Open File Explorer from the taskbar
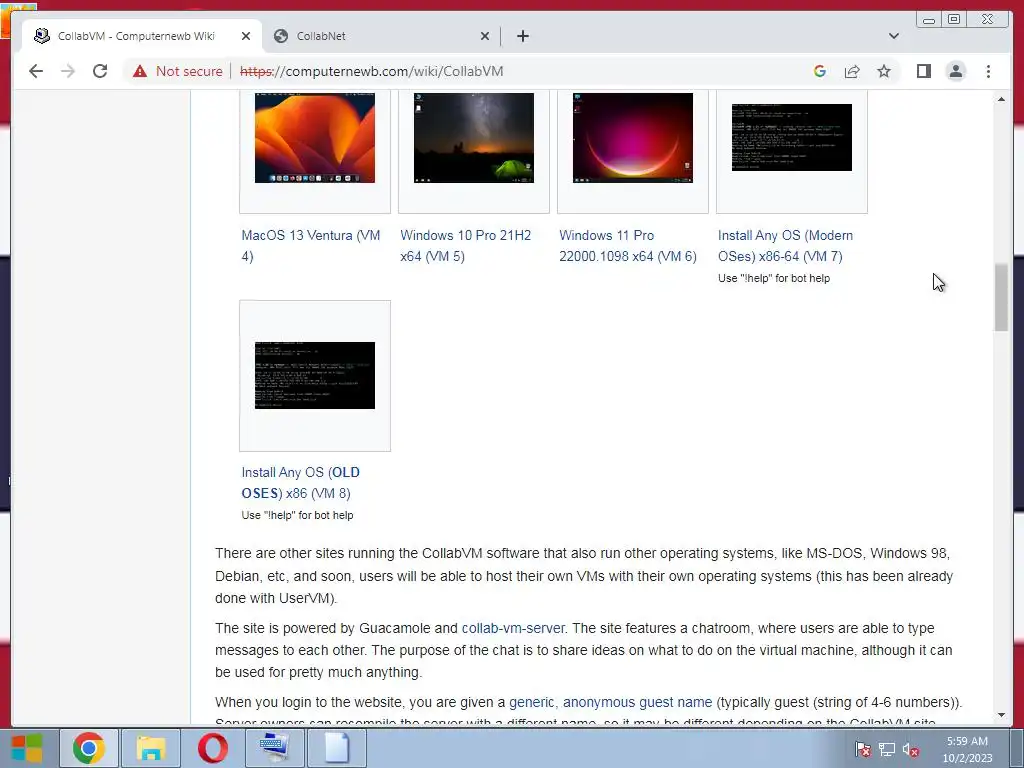The height and width of the screenshot is (768, 1024). tap(151, 748)
